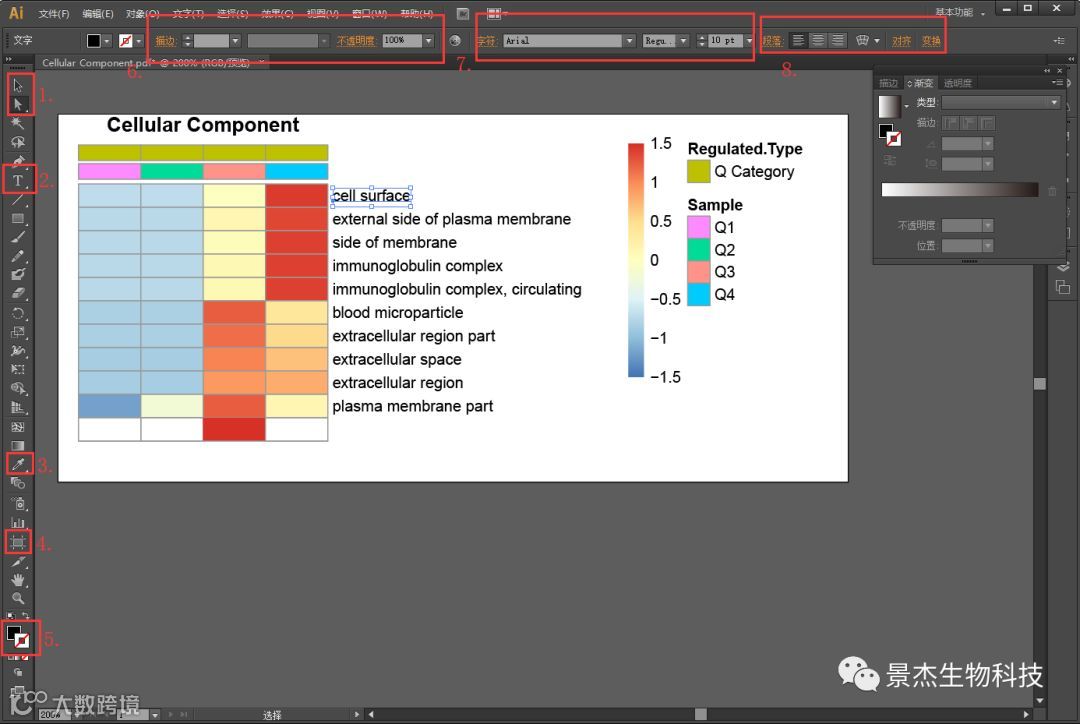This screenshot has width=1080, height=724.
Task: Select the Lasso tool
Action: tap(18, 142)
